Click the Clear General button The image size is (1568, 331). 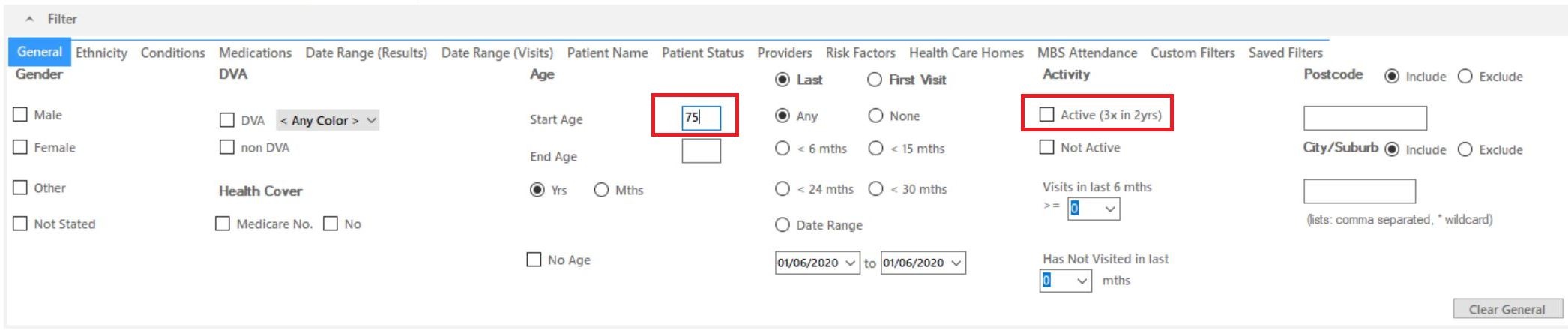[1507, 309]
